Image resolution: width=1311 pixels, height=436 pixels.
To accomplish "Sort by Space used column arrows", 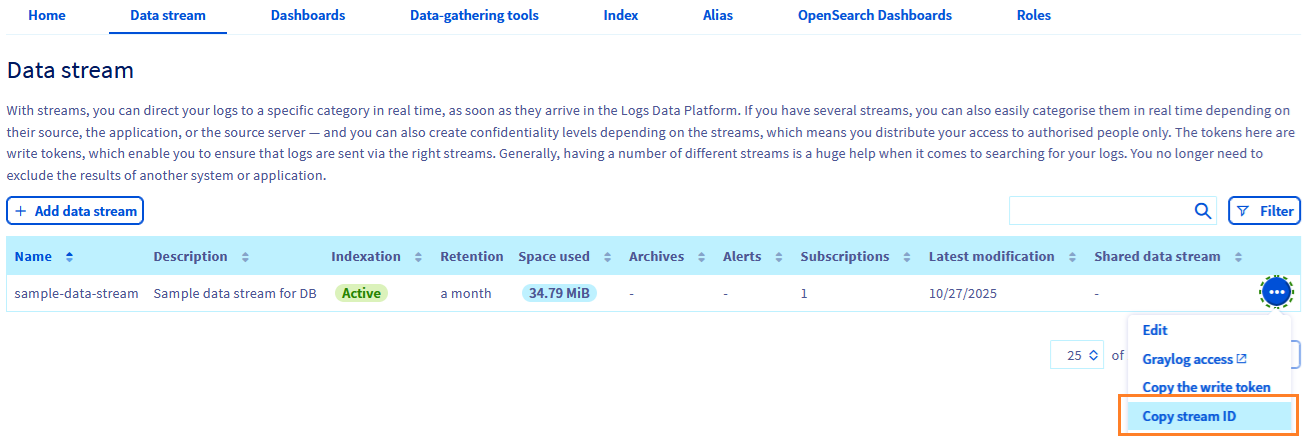I will pos(607,257).
